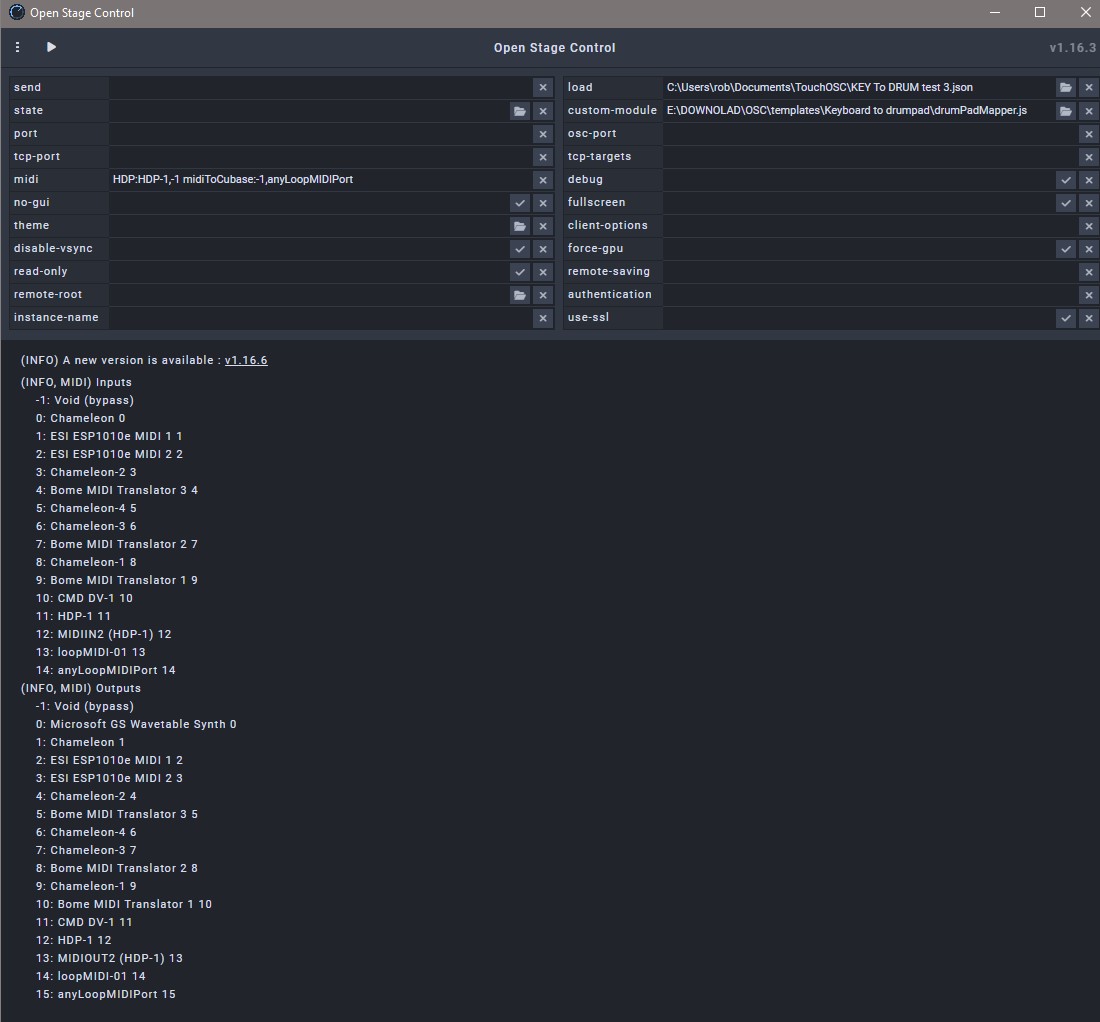Image resolution: width=1100 pixels, height=1022 pixels.
Task: Clear the fullscreen option
Action: tap(1088, 203)
